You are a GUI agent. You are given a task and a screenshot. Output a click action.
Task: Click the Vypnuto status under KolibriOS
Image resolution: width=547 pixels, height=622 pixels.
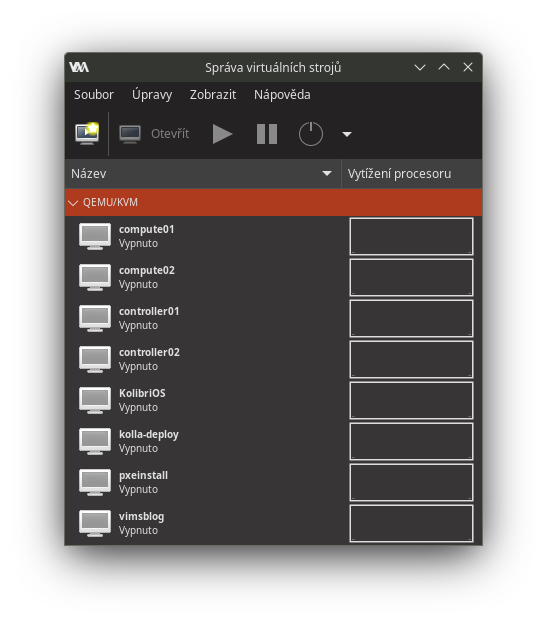[138, 408]
